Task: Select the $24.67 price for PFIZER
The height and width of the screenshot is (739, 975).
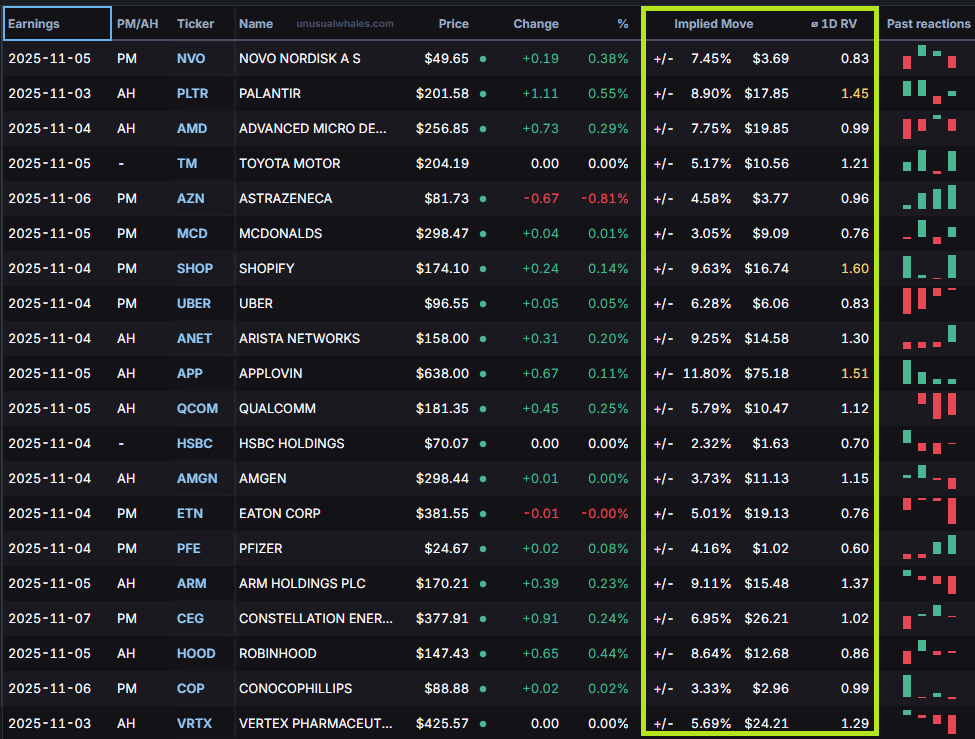Action: (x=446, y=548)
